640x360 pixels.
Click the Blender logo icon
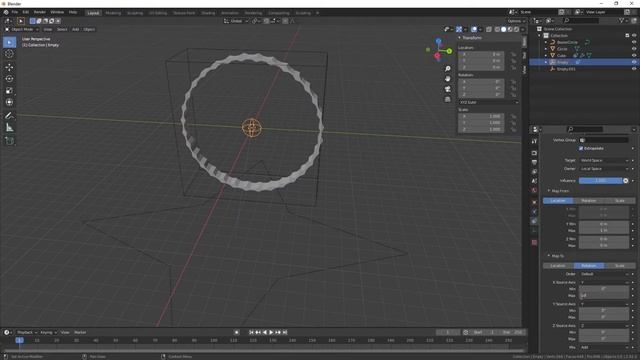point(6,12)
